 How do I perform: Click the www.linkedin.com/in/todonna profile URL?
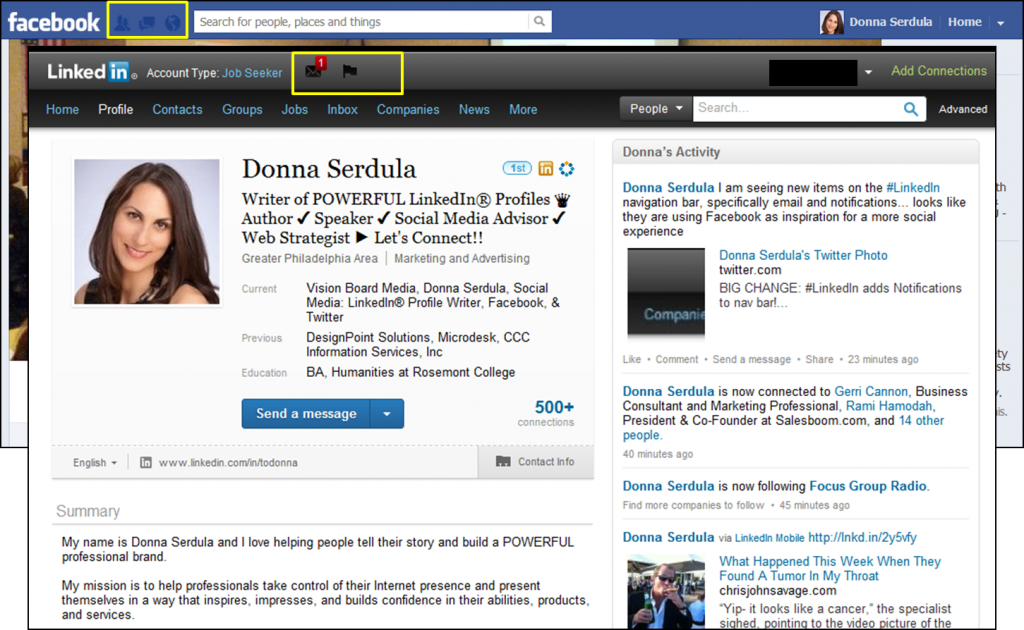point(228,462)
